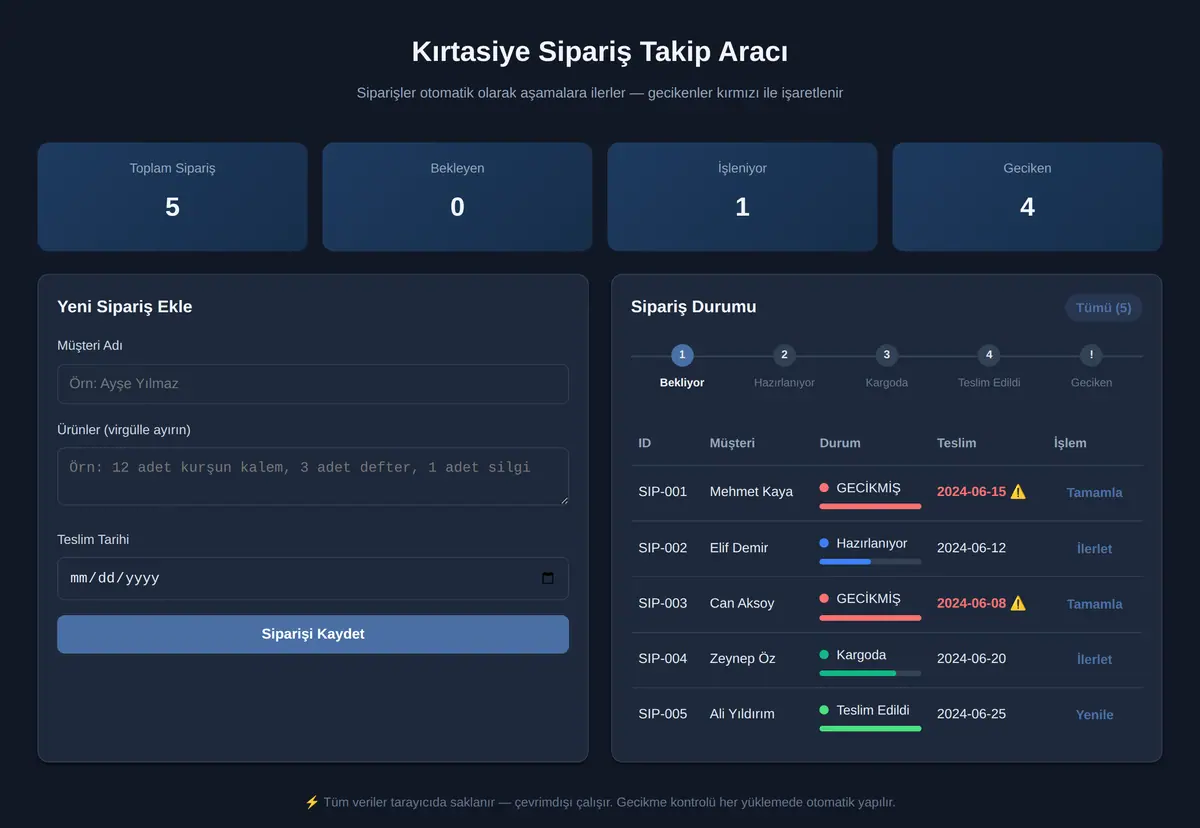Click the red progress bar of SIP-001
The width and height of the screenshot is (1200, 828).
pos(870,506)
